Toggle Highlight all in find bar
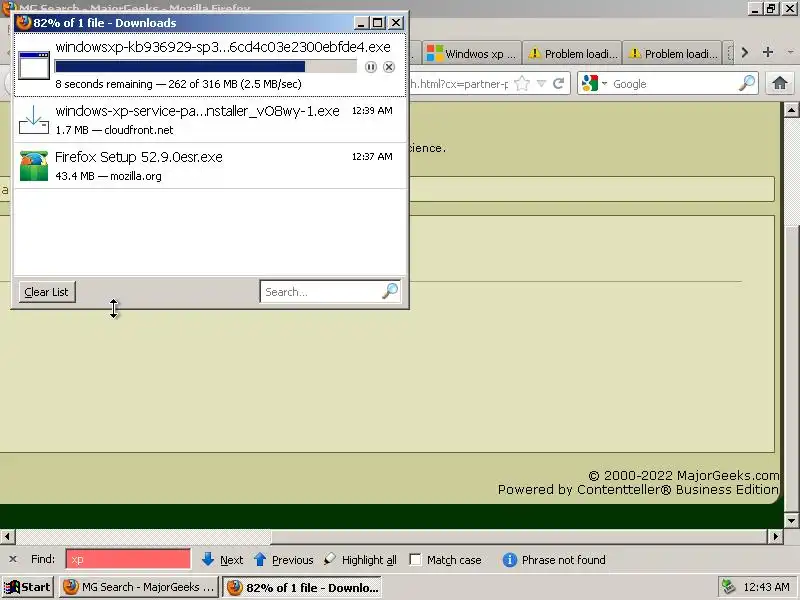Screen dimensions: 800x600 click(360, 560)
